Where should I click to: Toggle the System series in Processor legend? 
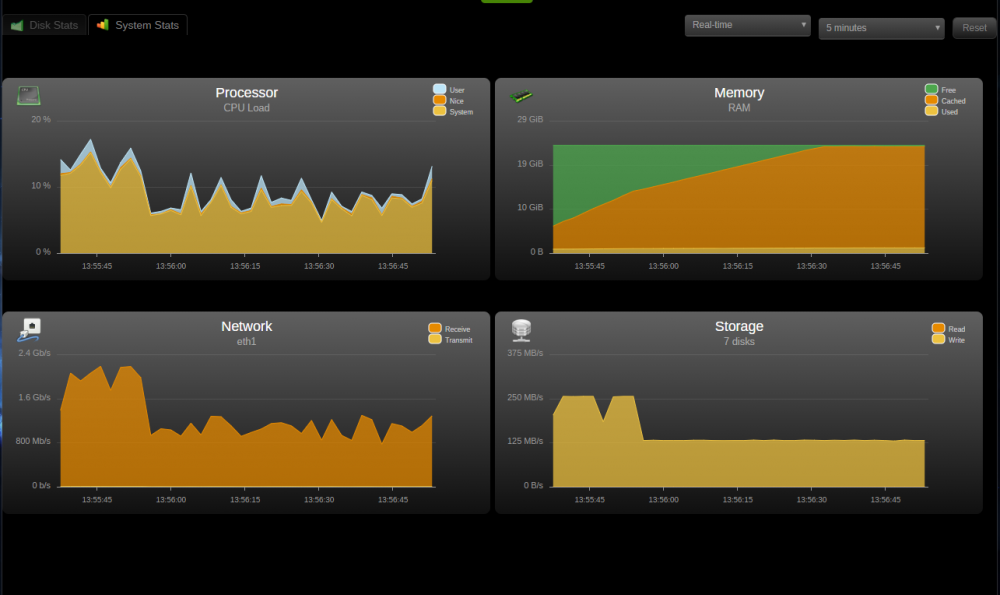[x=453, y=112]
